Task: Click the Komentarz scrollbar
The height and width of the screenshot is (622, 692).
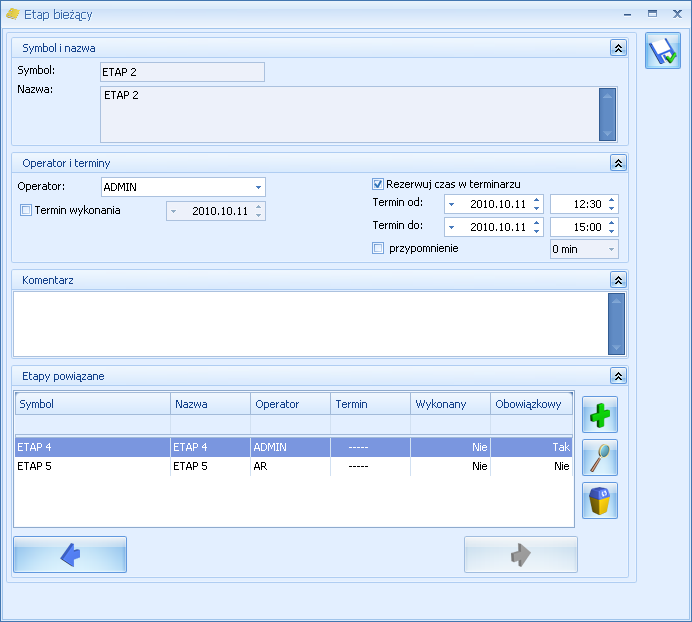Action: coord(616,324)
